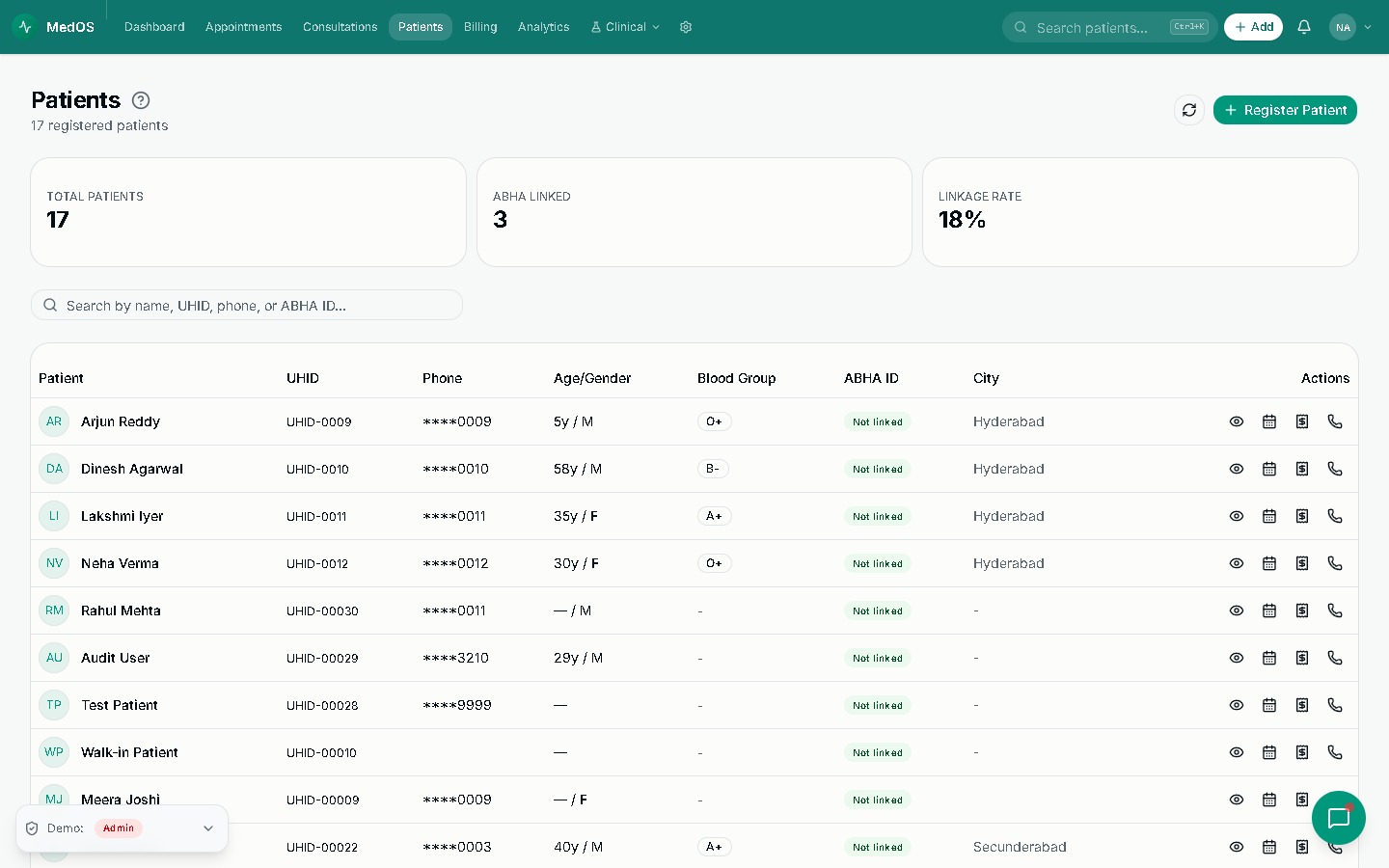Open settings gear in navbar
The width and height of the screenshot is (1389, 868).
(686, 27)
